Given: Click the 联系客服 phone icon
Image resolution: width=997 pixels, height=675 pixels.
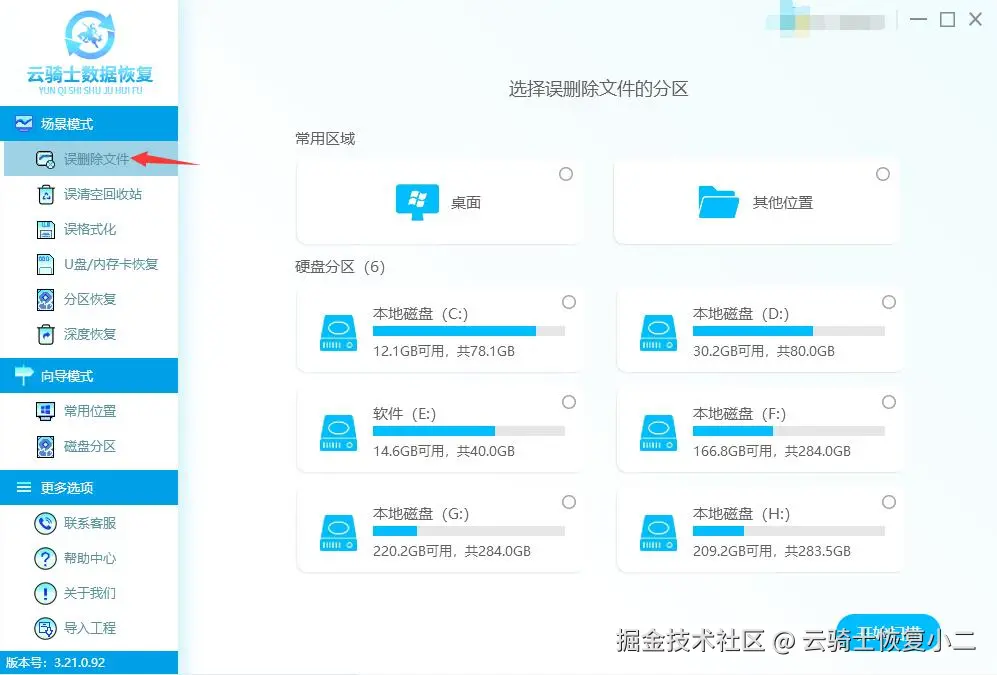Looking at the screenshot, I should tap(45, 523).
